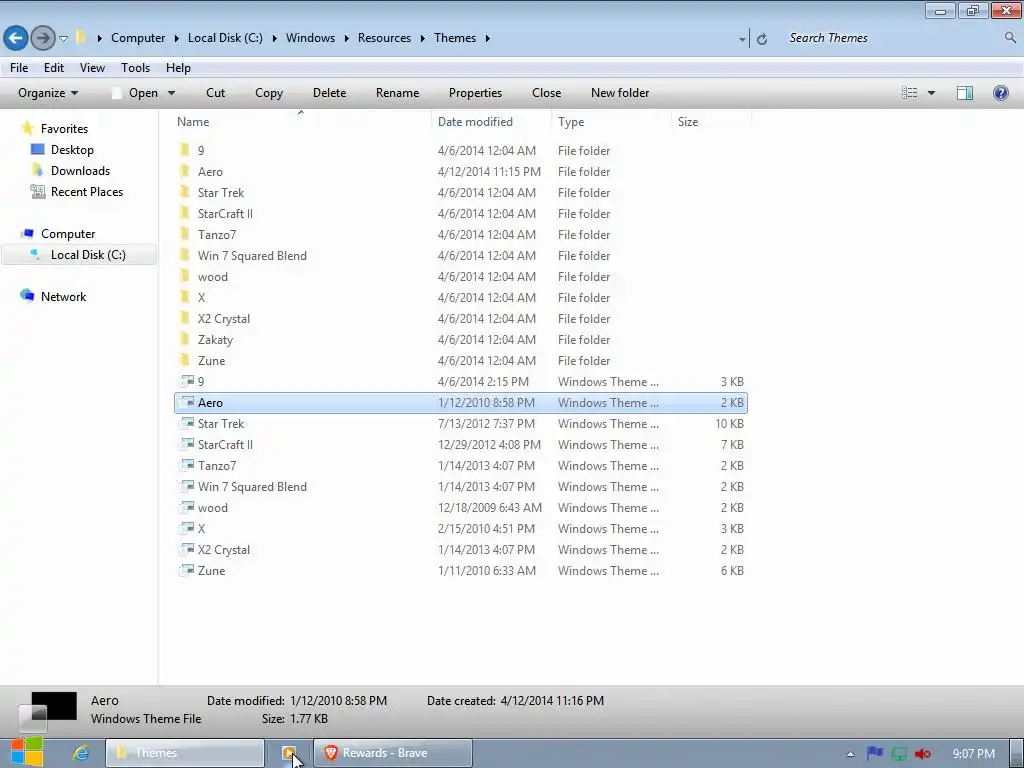
Task: Select Favorites in the navigation pane
Action: tap(64, 129)
